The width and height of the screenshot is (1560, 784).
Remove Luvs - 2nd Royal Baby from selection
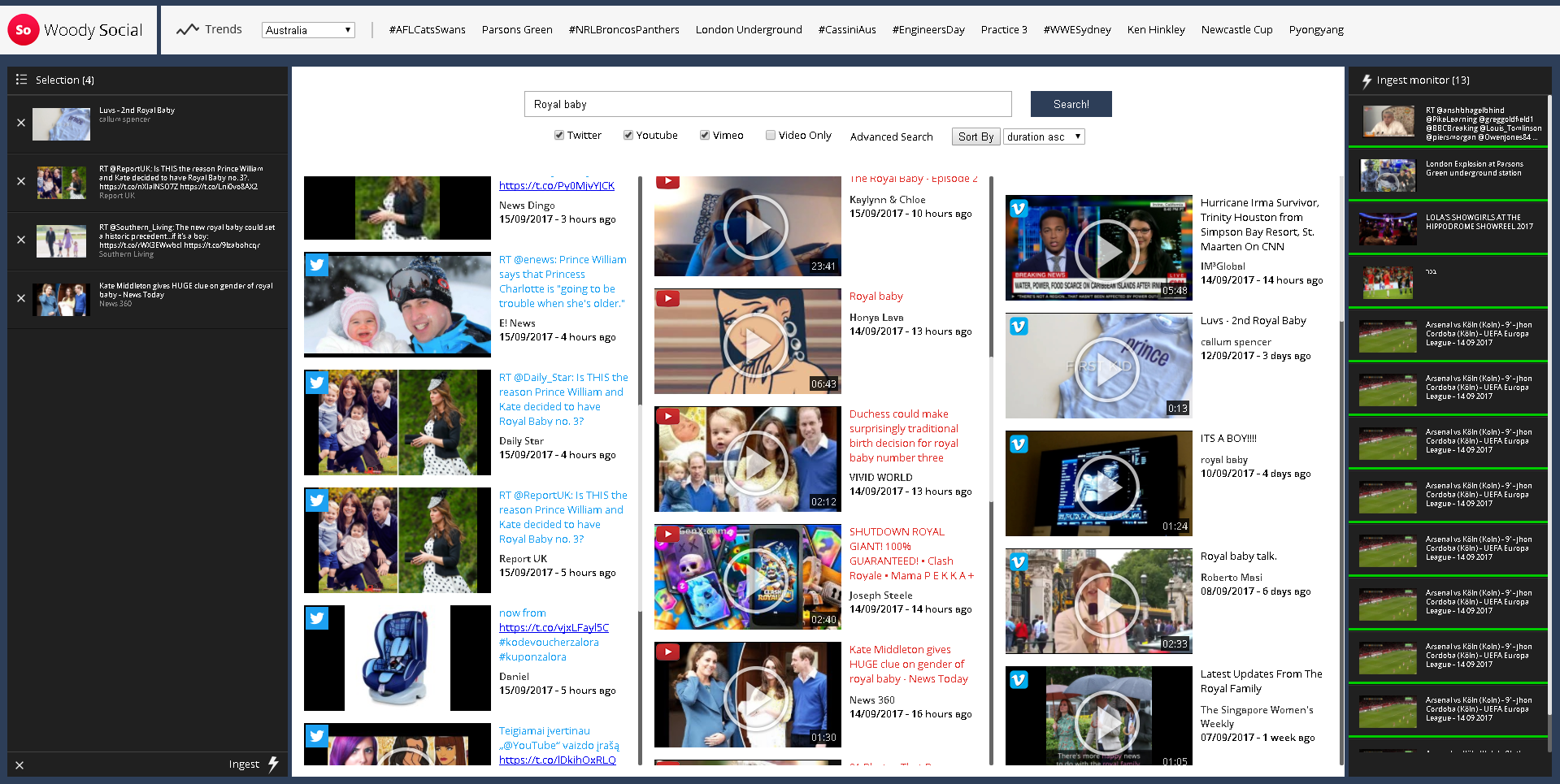pyautogui.click(x=21, y=123)
